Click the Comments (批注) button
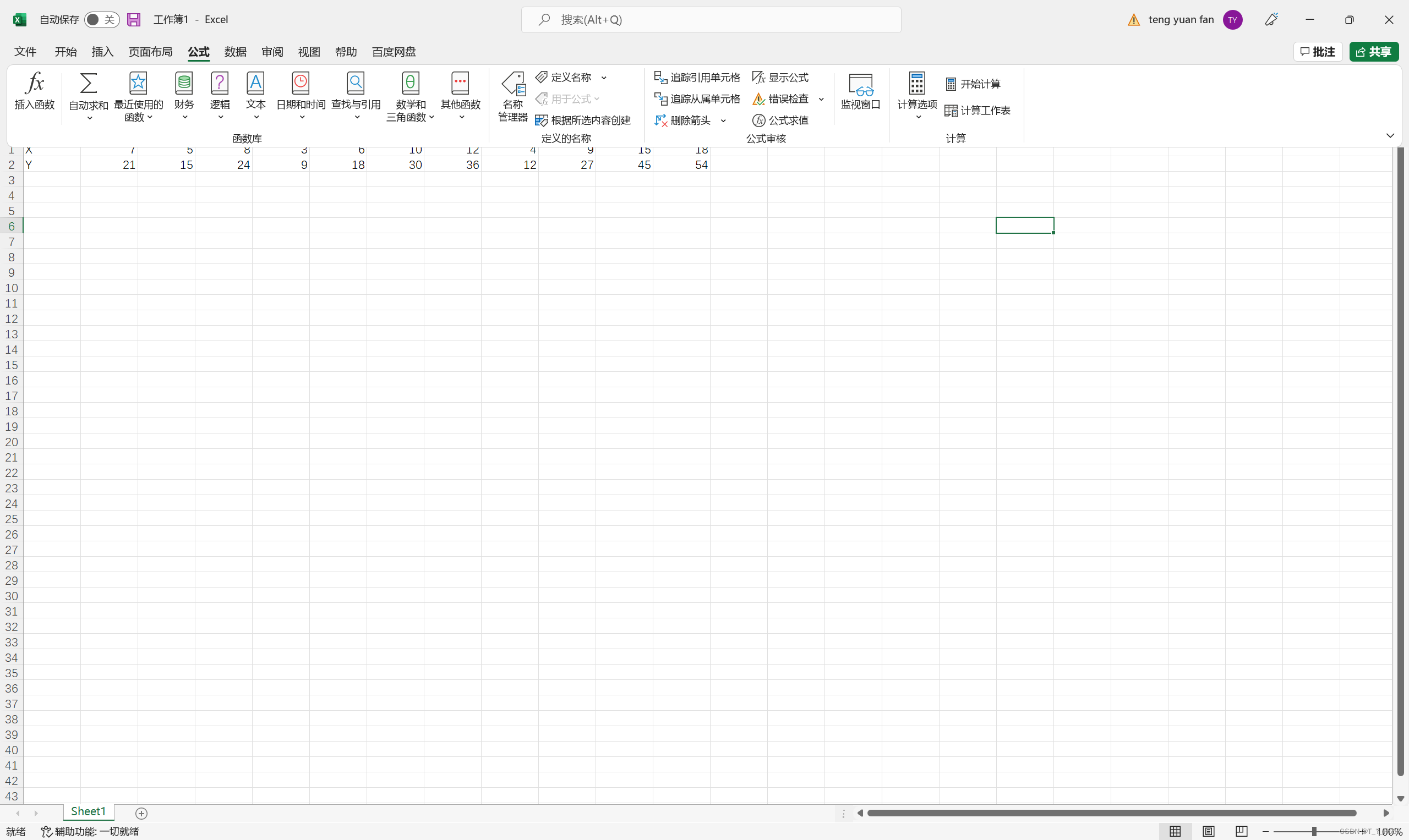 click(x=1318, y=52)
